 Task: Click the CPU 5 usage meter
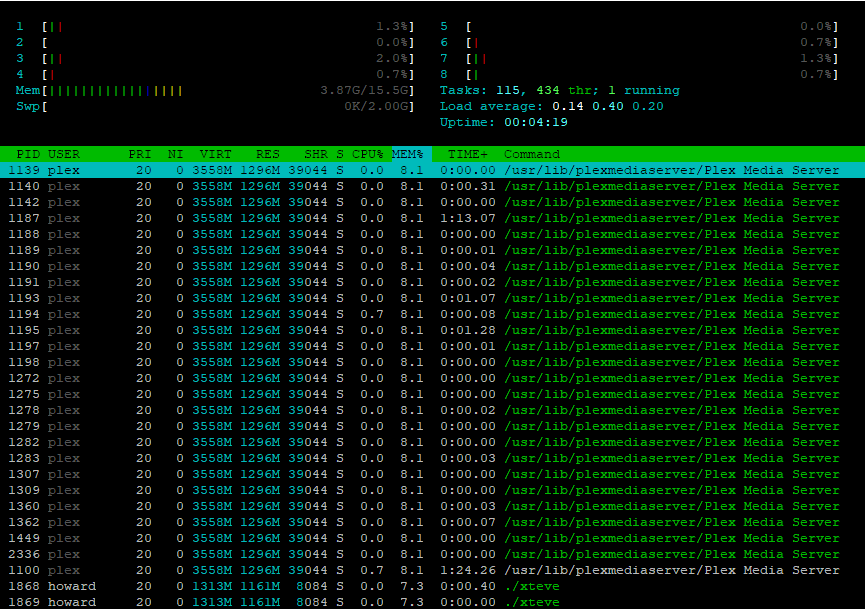[639, 26]
